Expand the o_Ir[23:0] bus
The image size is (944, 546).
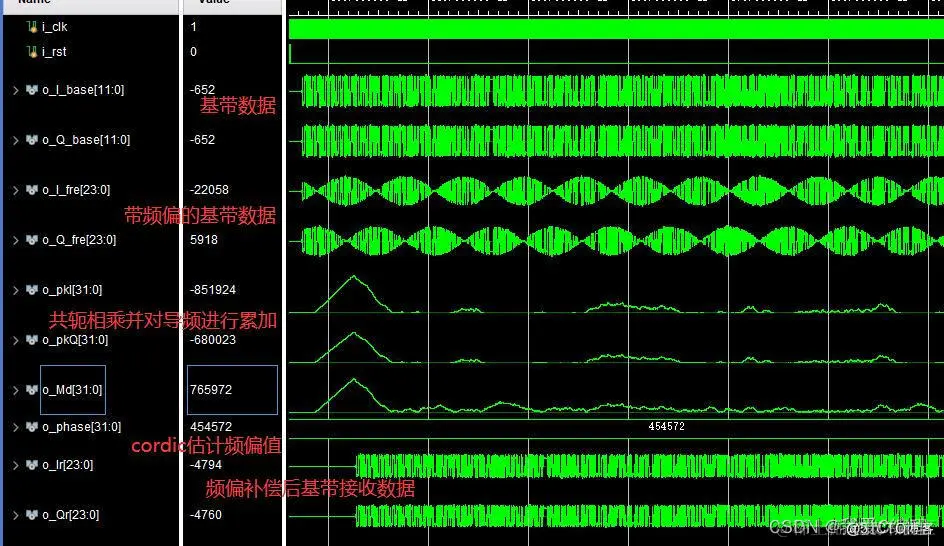point(16,465)
